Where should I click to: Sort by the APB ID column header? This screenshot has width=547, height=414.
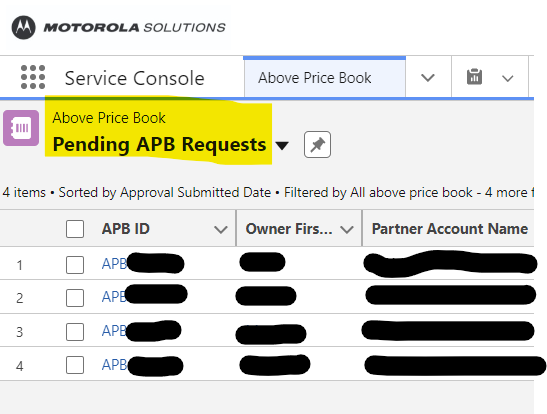(x=126, y=229)
